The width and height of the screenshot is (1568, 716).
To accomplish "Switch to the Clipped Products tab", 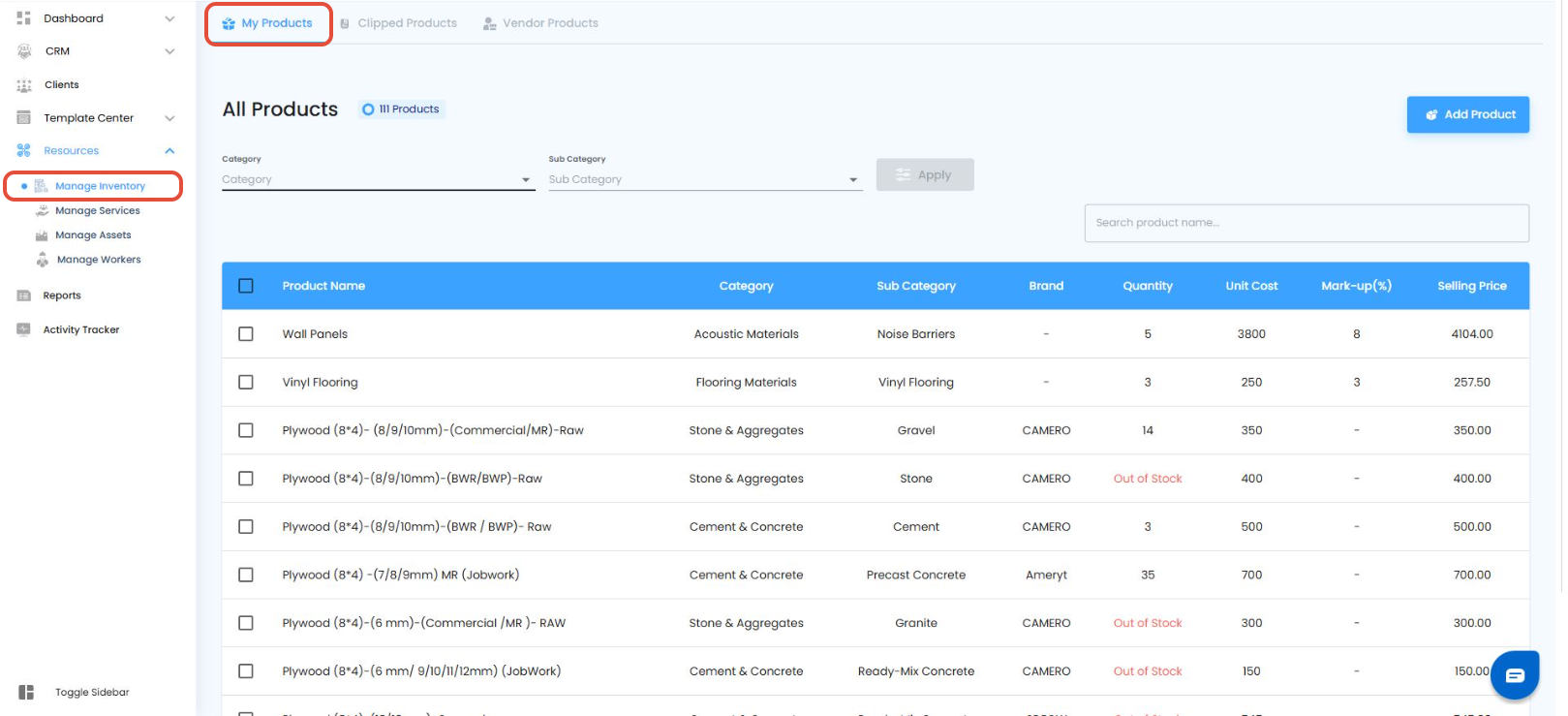I will [398, 23].
